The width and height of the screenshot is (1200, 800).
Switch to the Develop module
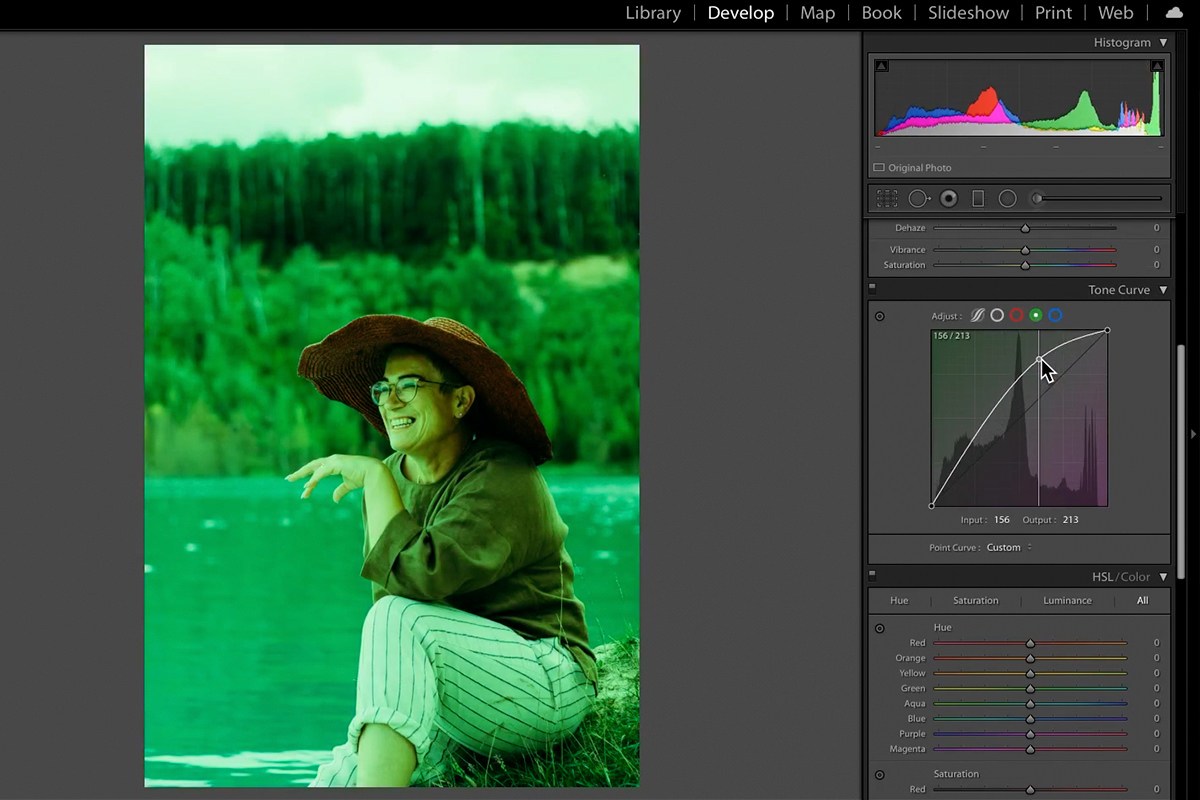[x=740, y=13]
